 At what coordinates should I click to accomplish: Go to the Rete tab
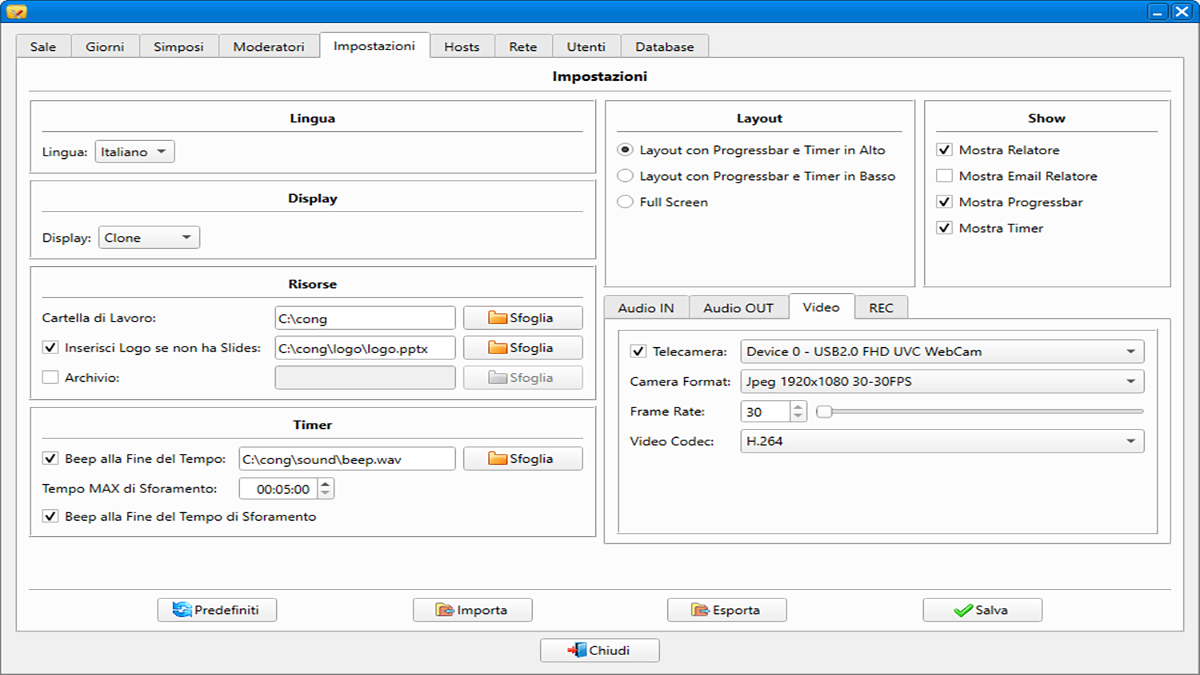pyautogui.click(x=523, y=47)
